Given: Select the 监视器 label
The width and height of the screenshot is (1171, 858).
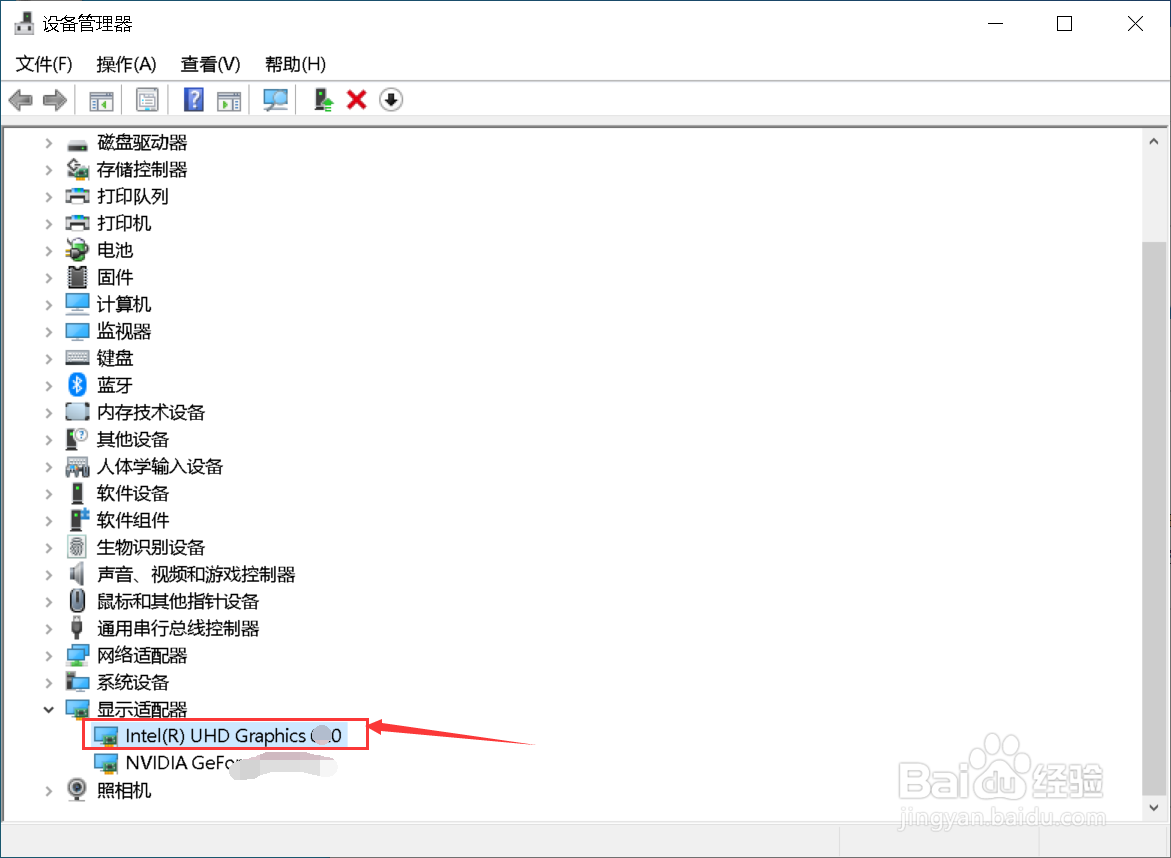Looking at the screenshot, I should [x=124, y=331].
